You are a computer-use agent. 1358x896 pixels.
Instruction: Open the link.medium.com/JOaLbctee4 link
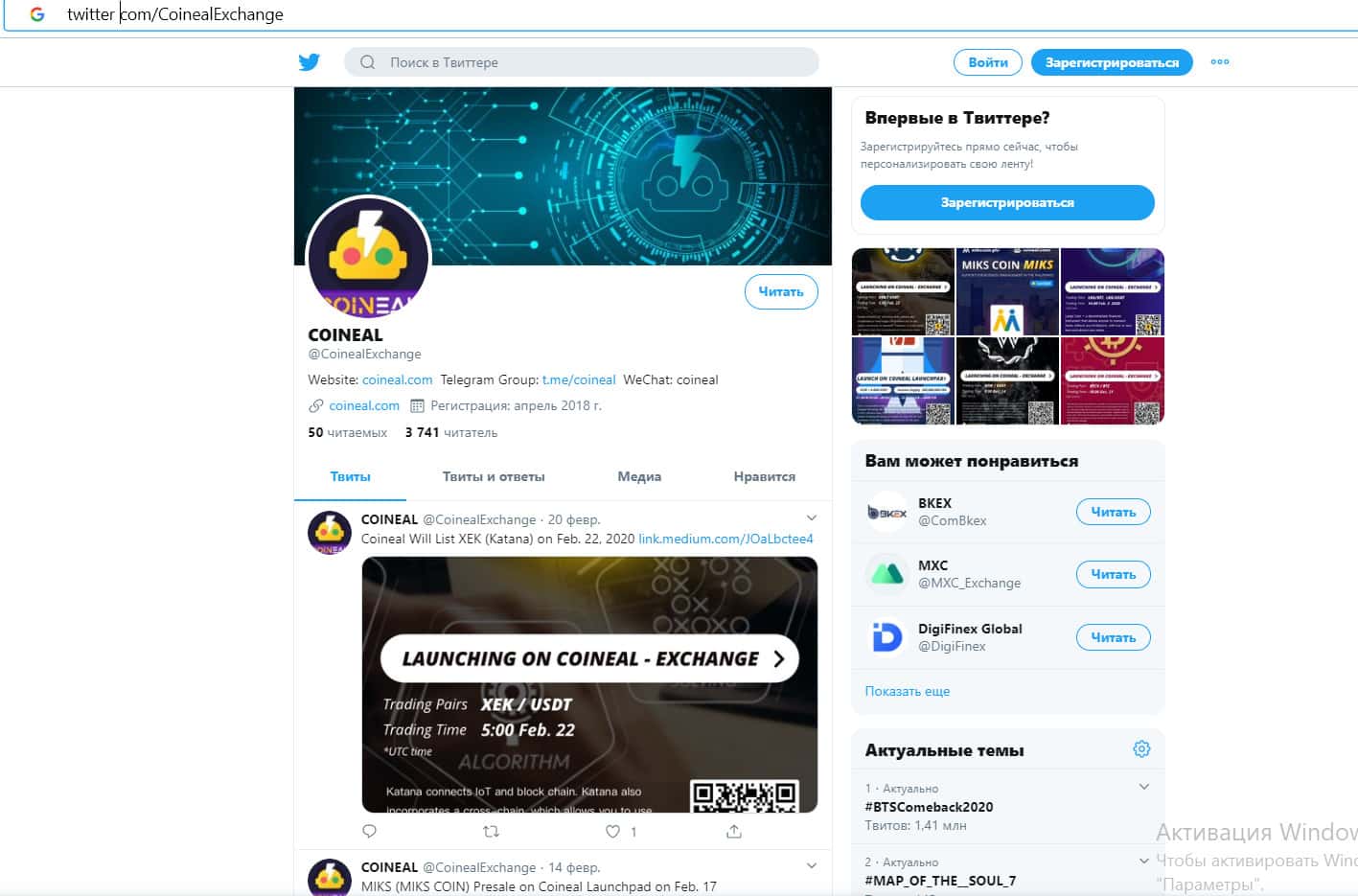tap(725, 539)
